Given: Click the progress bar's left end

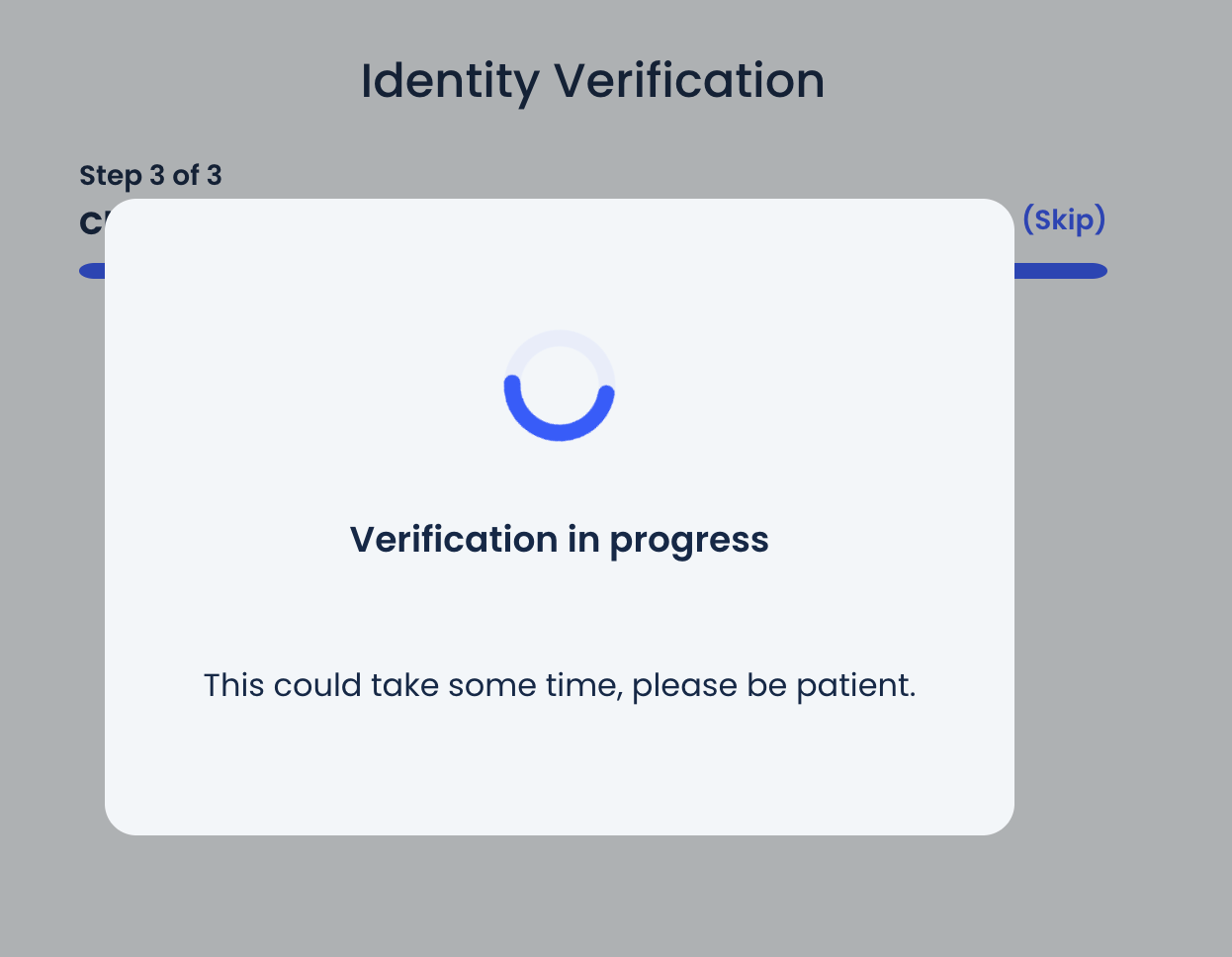Looking at the screenshot, I should pyautogui.click(x=92, y=271).
